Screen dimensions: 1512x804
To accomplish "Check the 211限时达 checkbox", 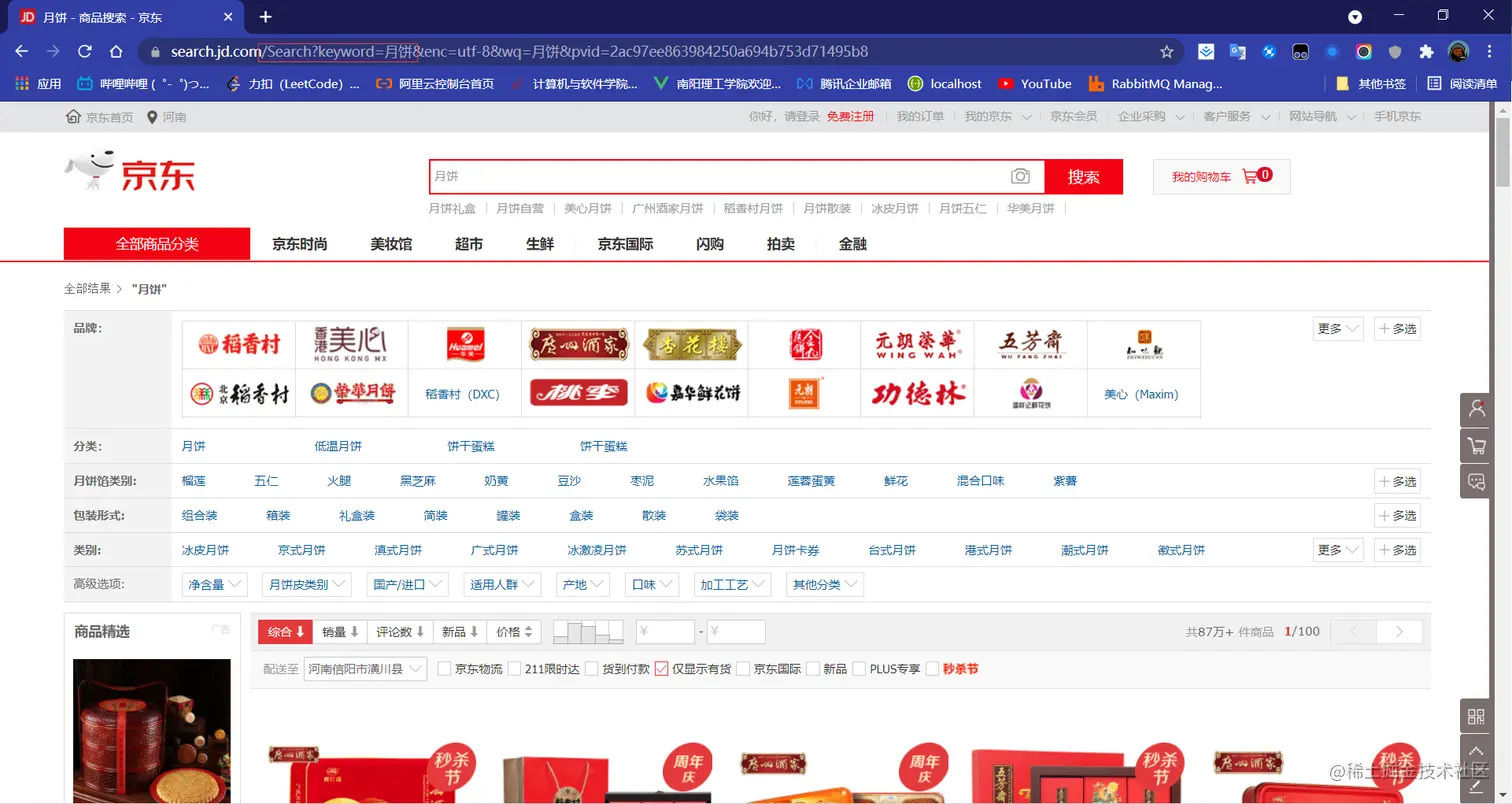I will [x=514, y=669].
